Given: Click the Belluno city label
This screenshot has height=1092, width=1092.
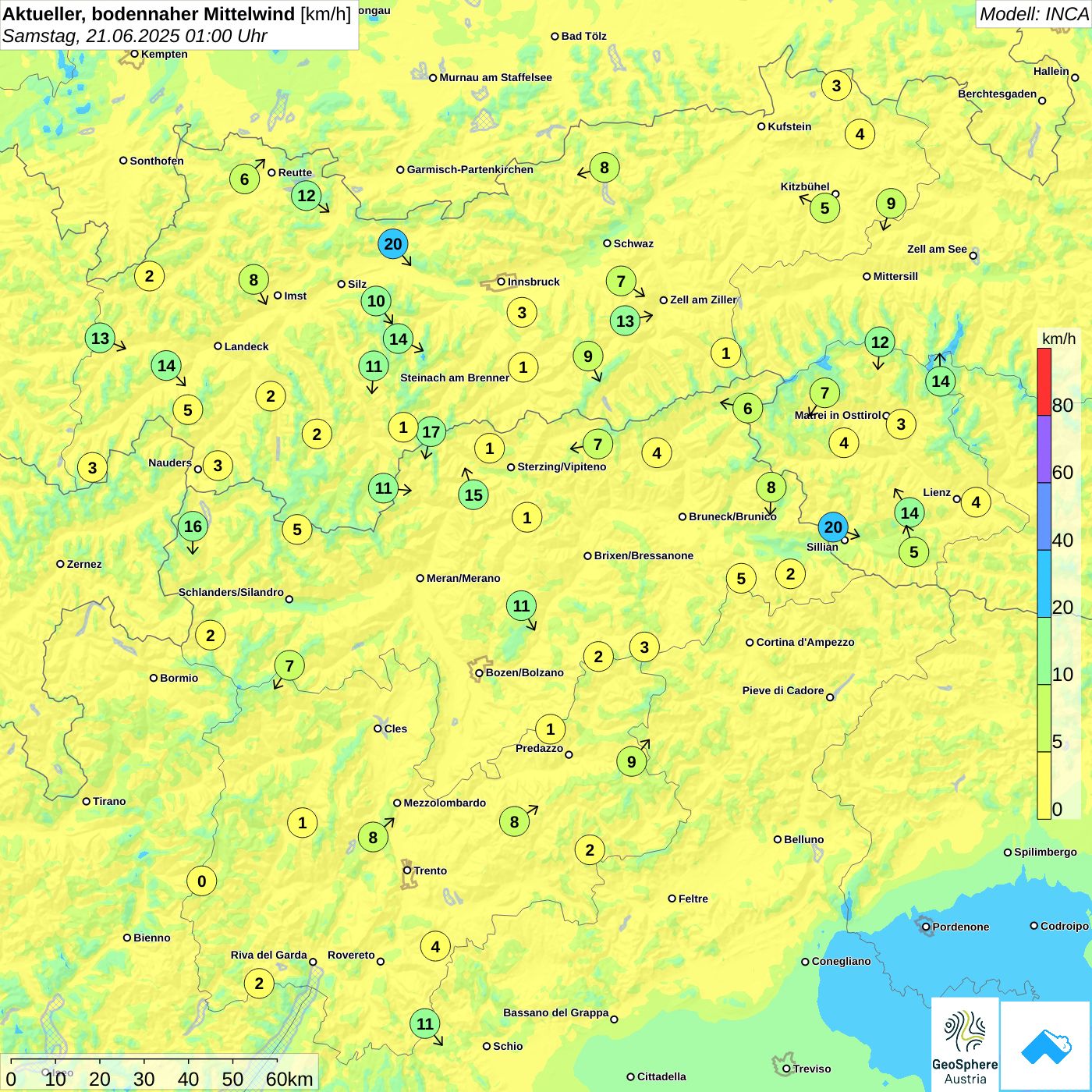Looking at the screenshot, I should tap(803, 839).
